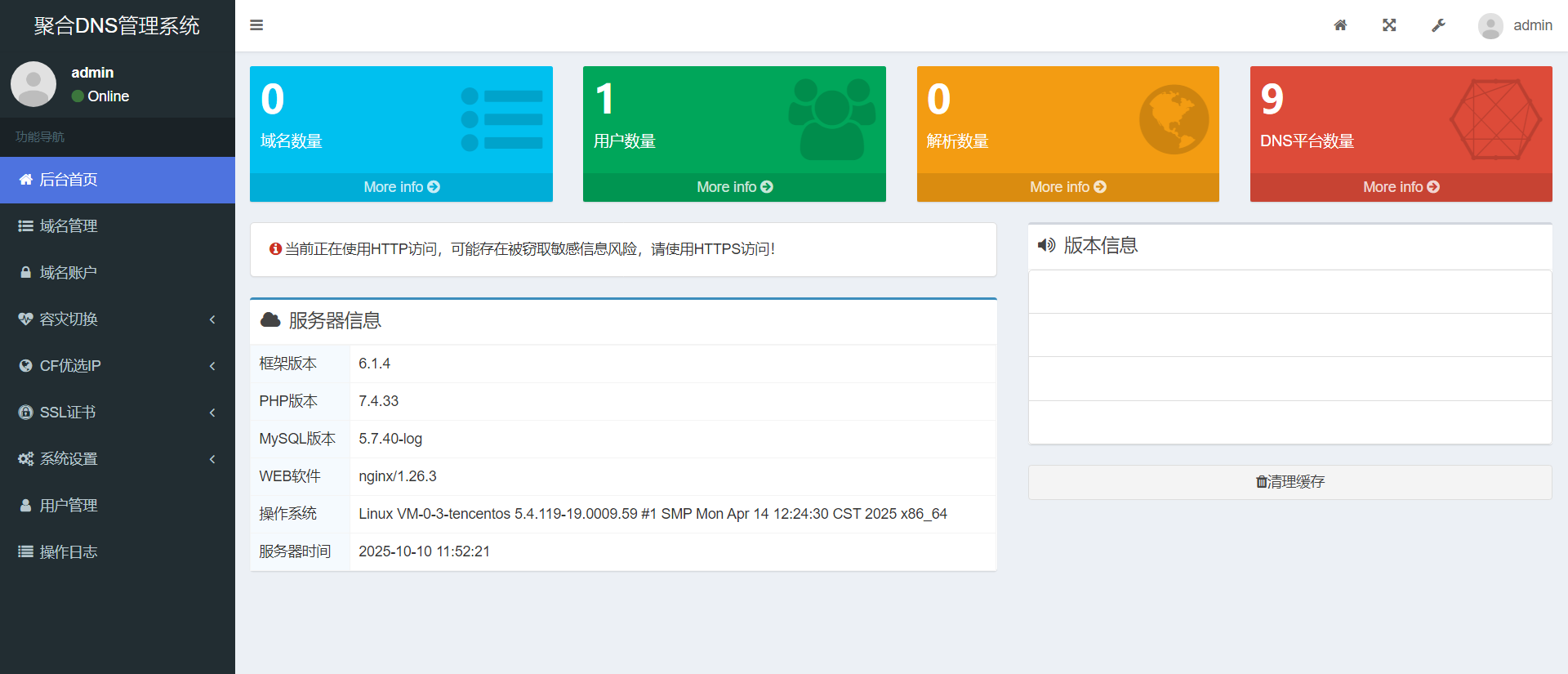This screenshot has width=1568, height=674.
Task: Click the users icon on 用户数量 card
Action: pos(831,119)
